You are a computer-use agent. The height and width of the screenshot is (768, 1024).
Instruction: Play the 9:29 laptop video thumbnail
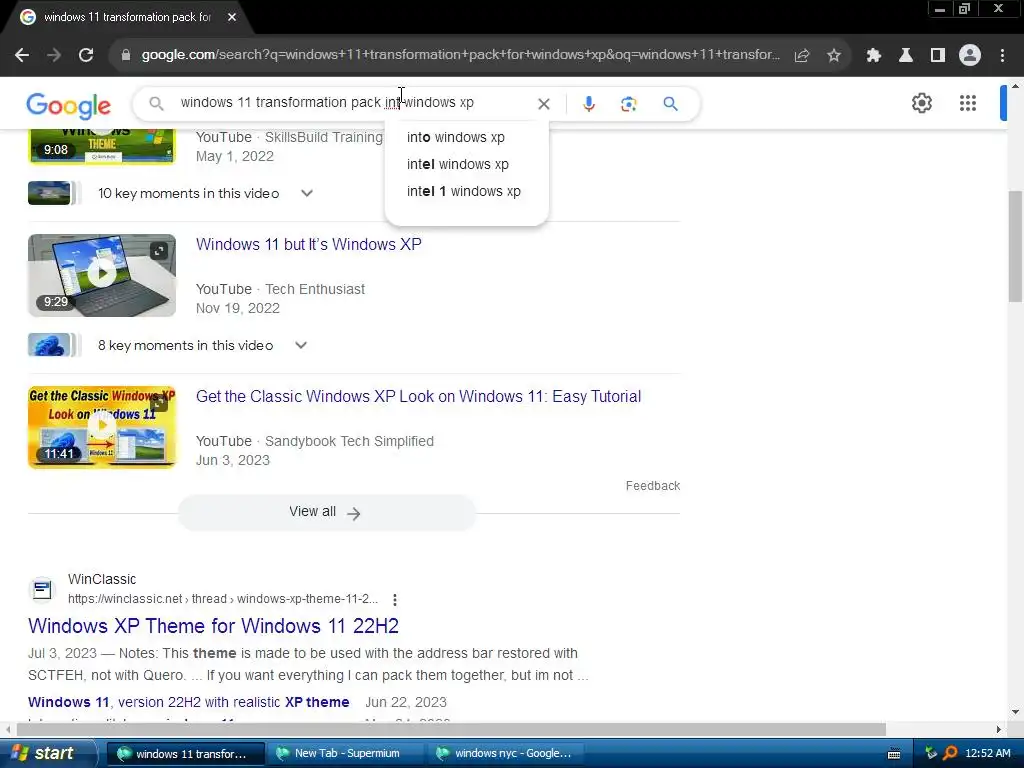102,276
